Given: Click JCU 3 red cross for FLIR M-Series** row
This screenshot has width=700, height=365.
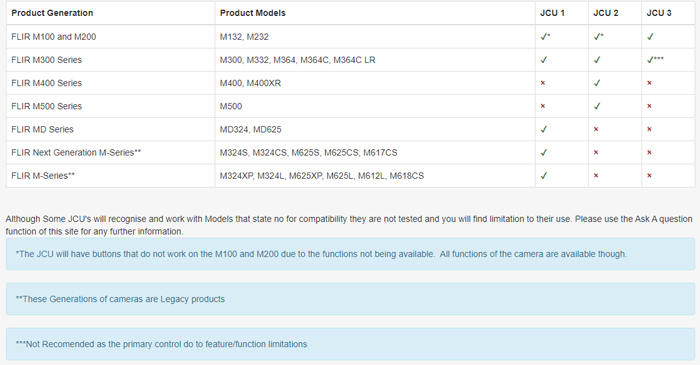Looking at the screenshot, I should click(649, 176).
